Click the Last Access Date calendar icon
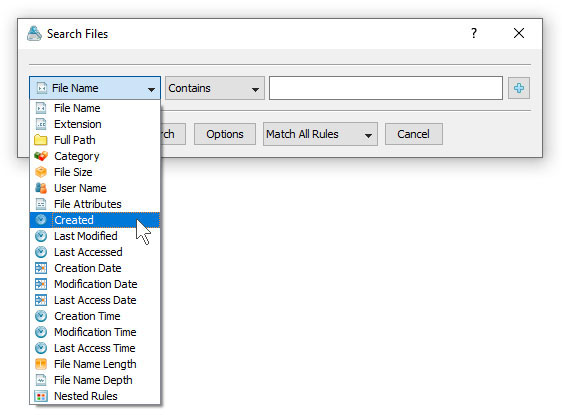Screen dimensions: 562x415 click(41, 300)
